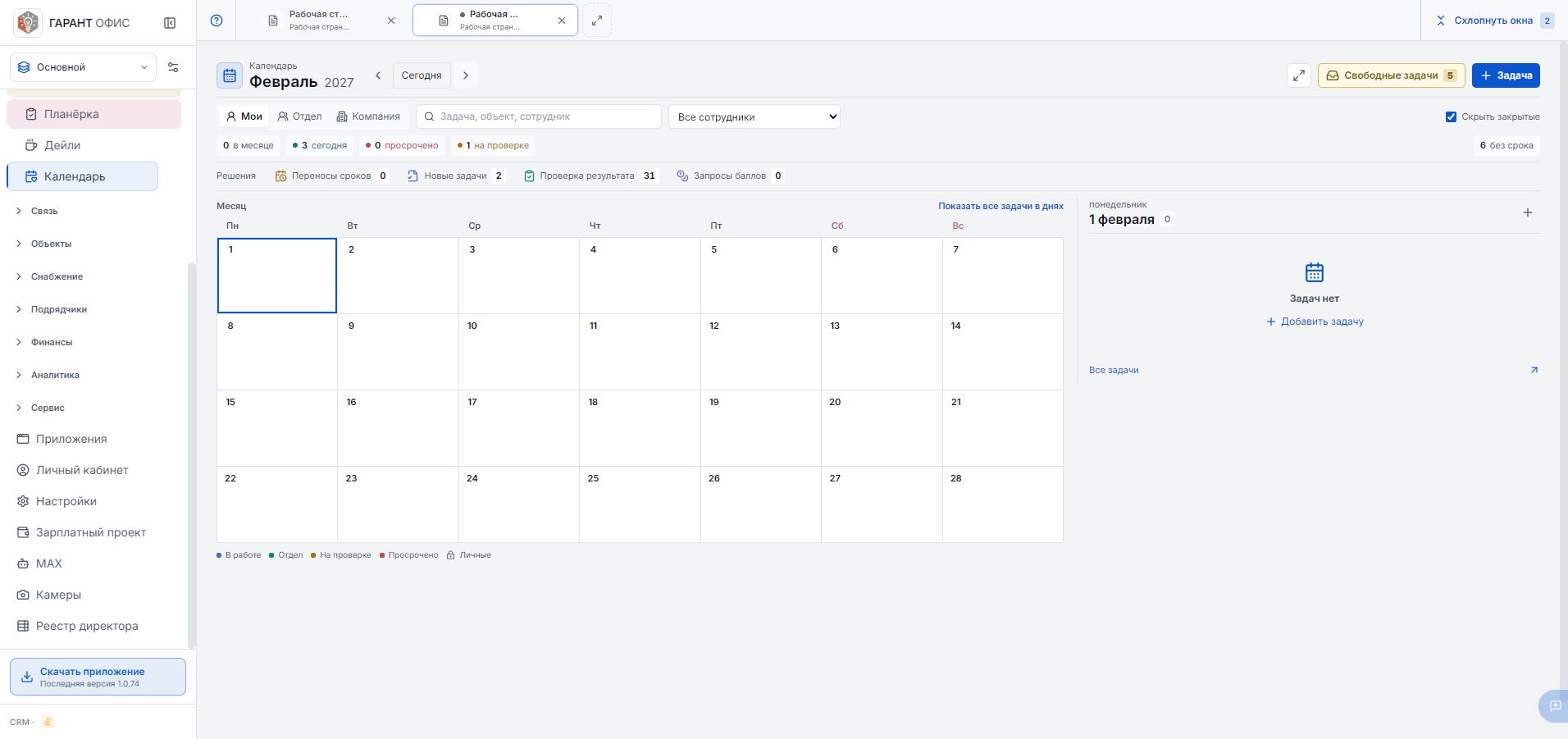Select February 14 calendar cell
Viewport: 1568px width, 739px height.
coord(1002,352)
